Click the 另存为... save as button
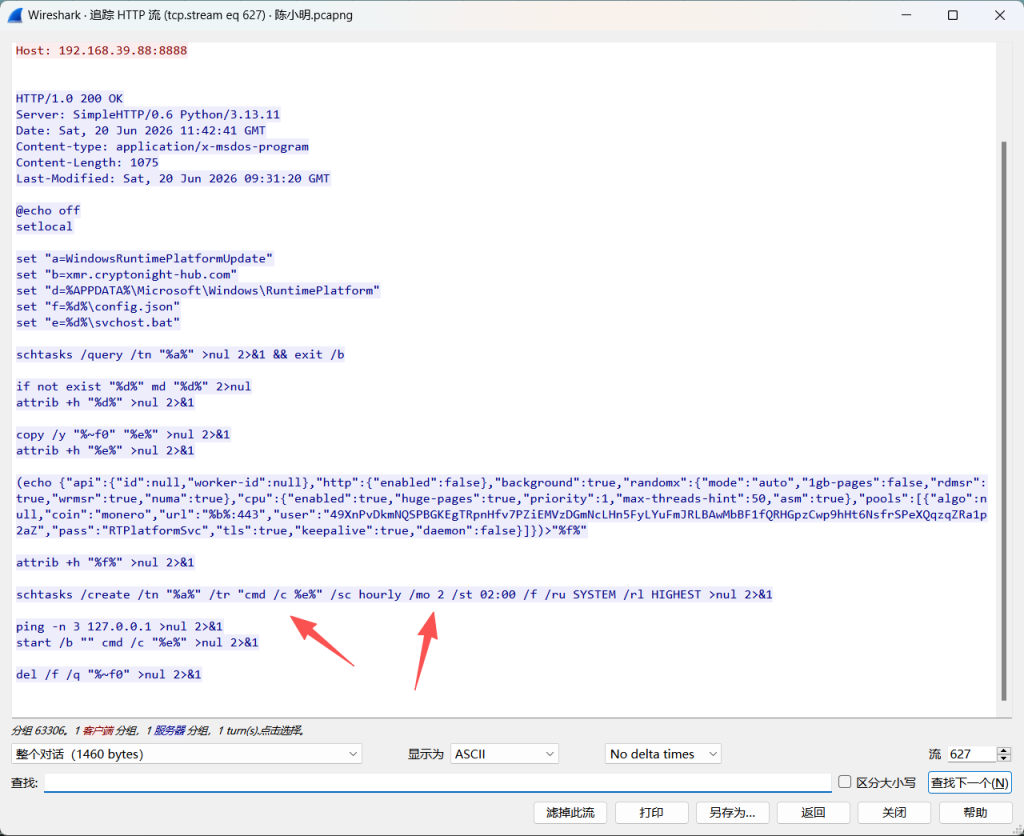This screenshot has width=1024, height=836. point(732,812)
